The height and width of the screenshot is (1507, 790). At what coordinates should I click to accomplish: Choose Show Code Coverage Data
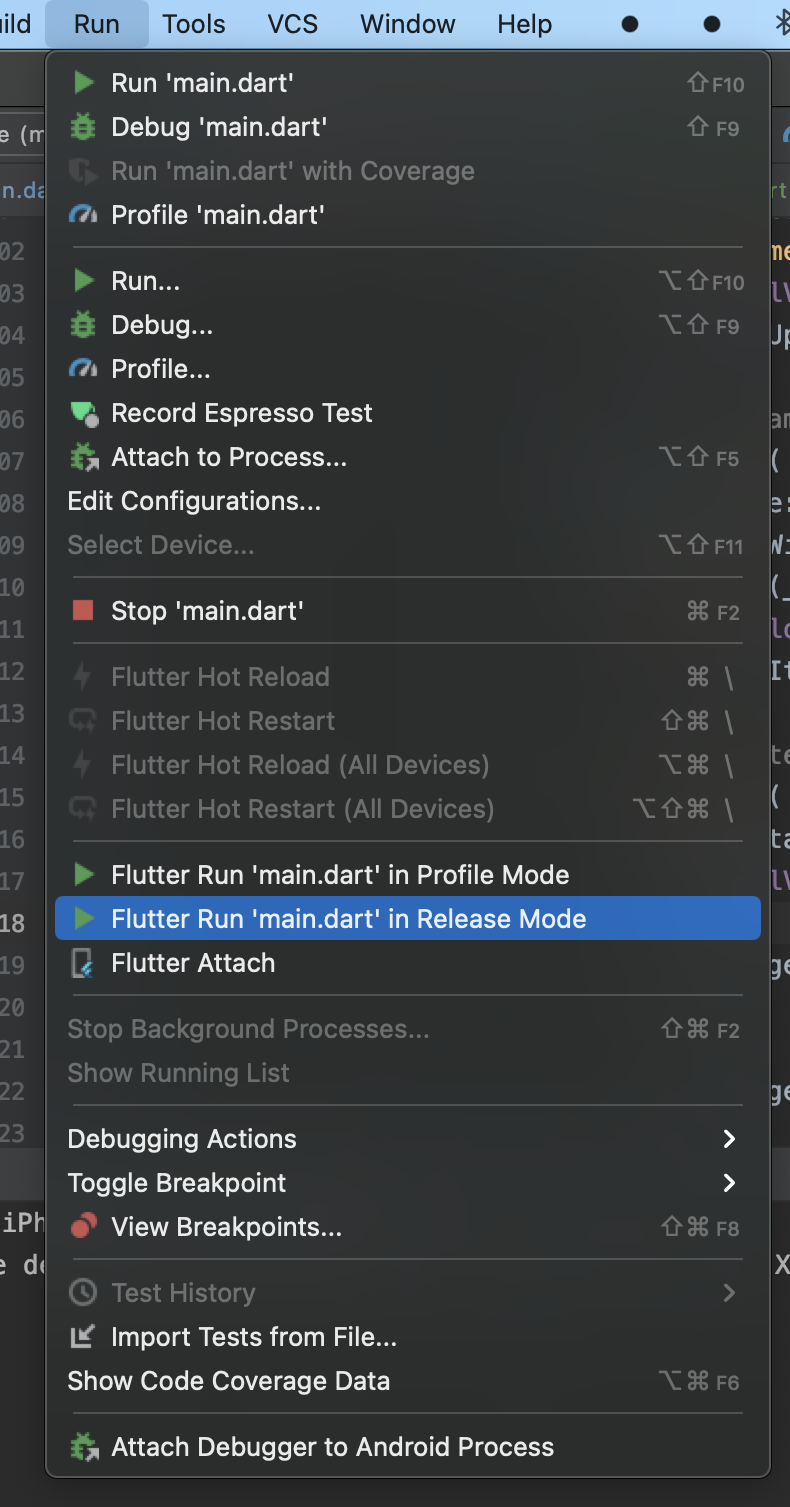[228, 1381]
